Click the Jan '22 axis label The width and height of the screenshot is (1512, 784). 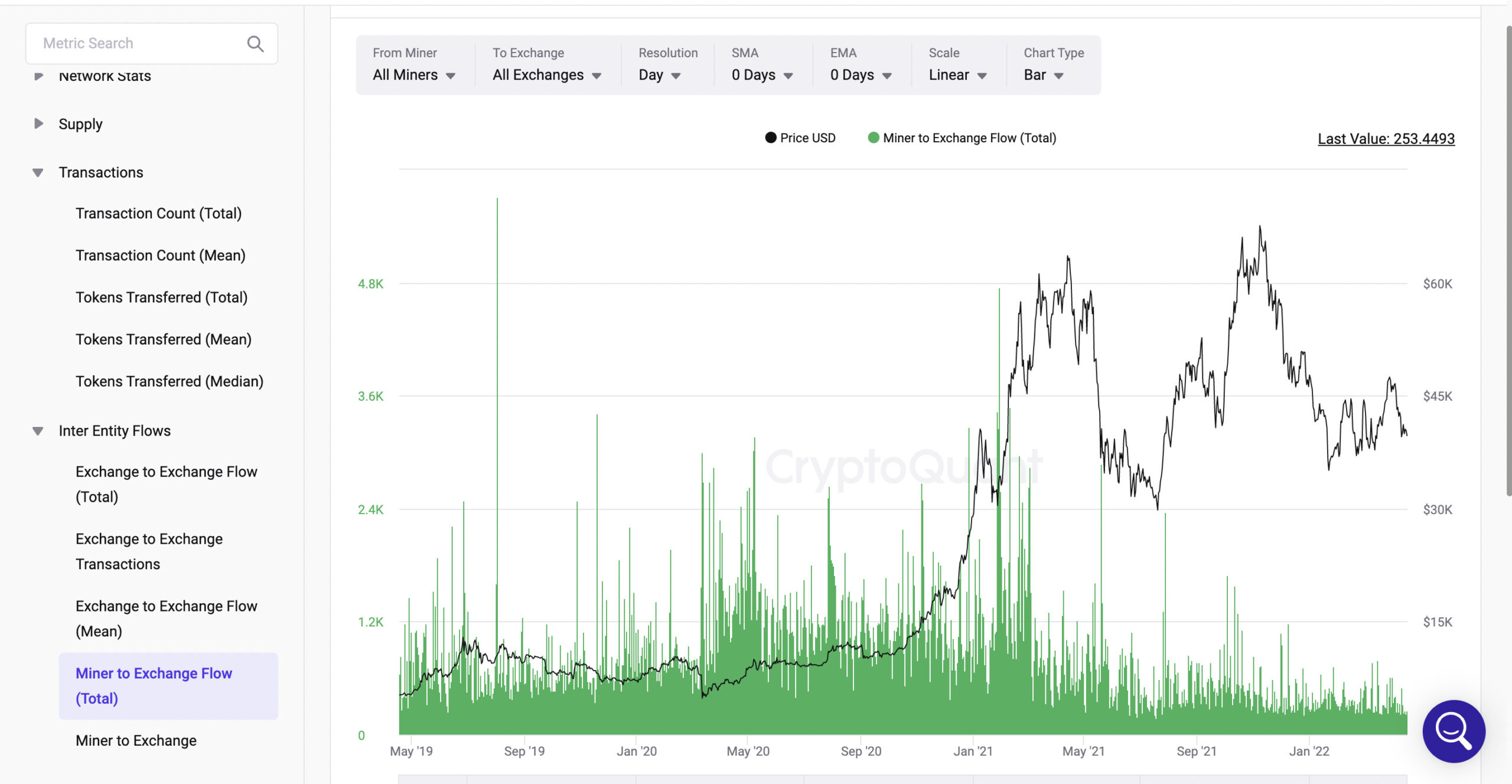coord(1309,751)
